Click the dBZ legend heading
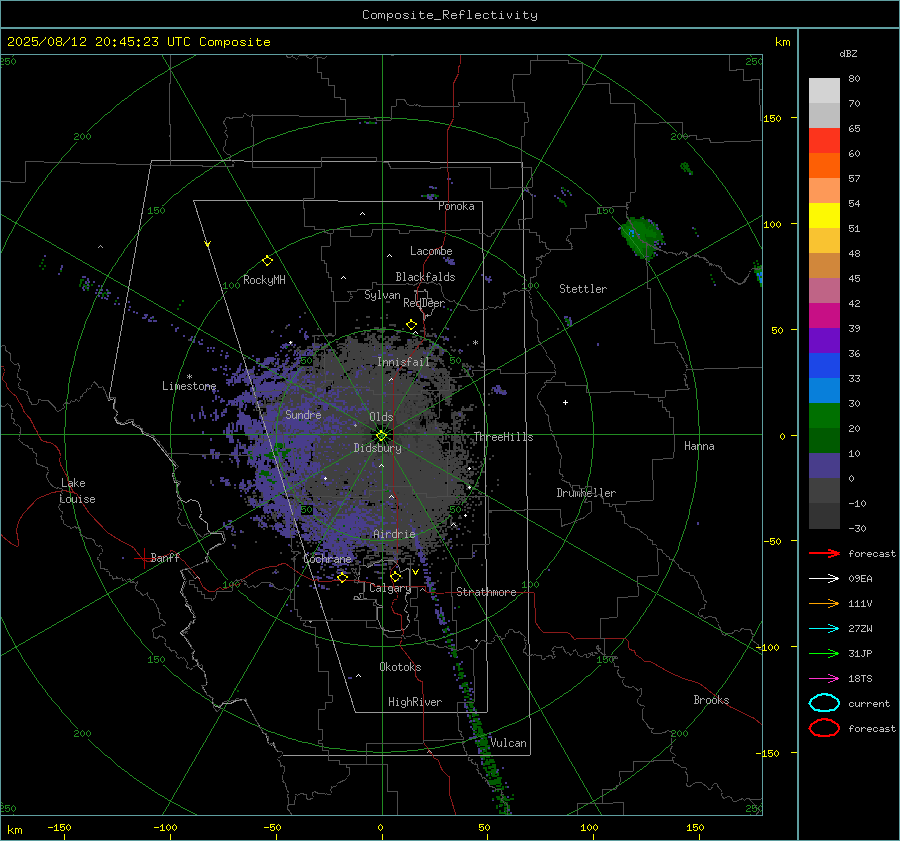 (x=848, y=53)
